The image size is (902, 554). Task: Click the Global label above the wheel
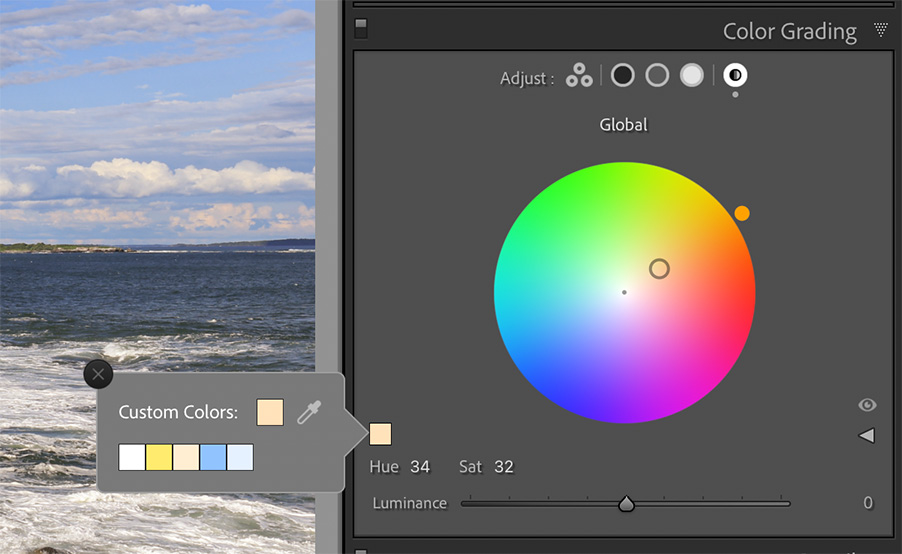coord(624,125)
